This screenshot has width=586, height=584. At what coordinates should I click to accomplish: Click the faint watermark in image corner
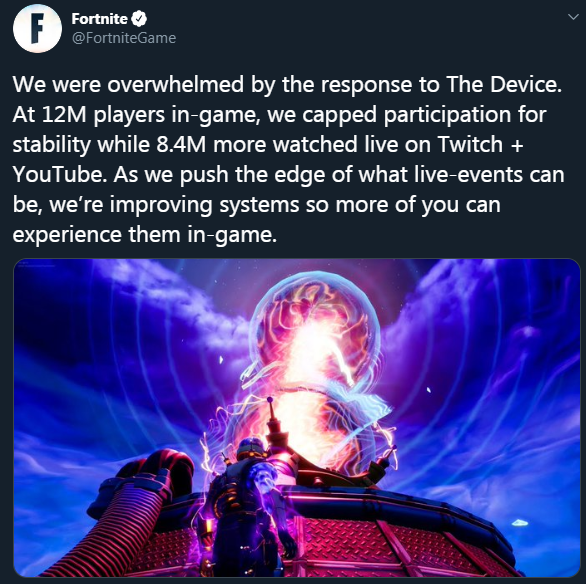36,265
